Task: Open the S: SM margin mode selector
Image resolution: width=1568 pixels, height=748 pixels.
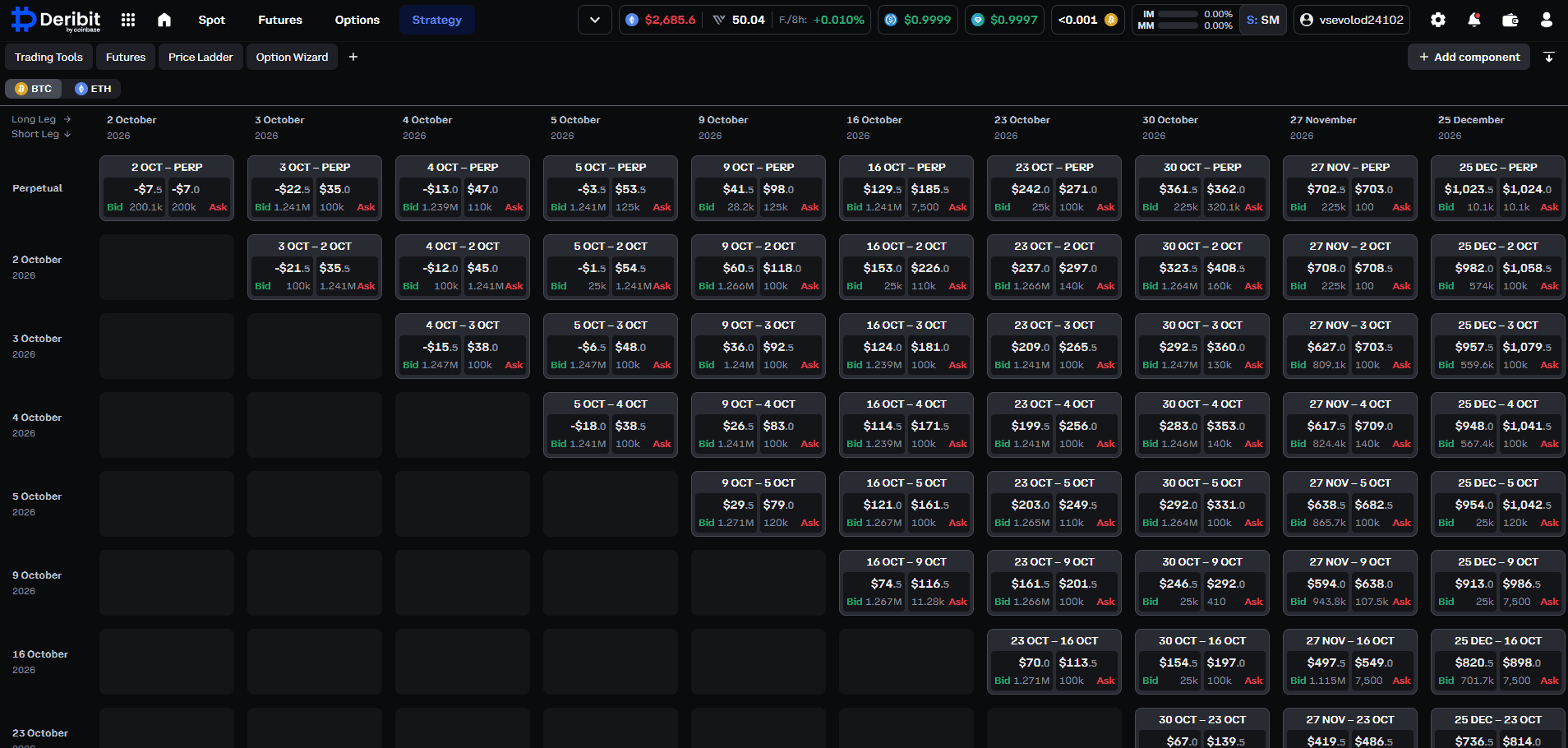Action: click(1263, 20)
